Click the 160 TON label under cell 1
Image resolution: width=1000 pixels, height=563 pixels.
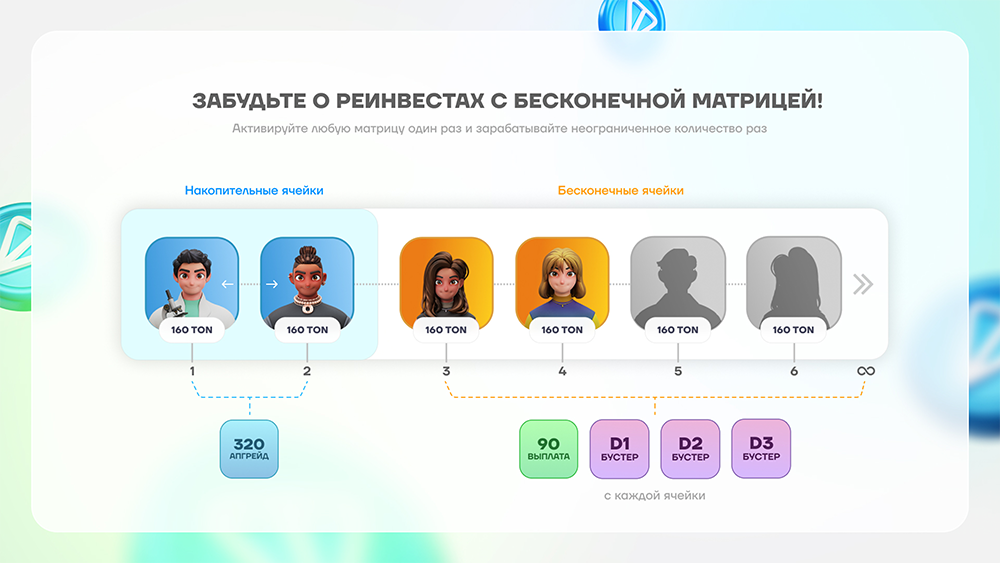pos(192,330)
